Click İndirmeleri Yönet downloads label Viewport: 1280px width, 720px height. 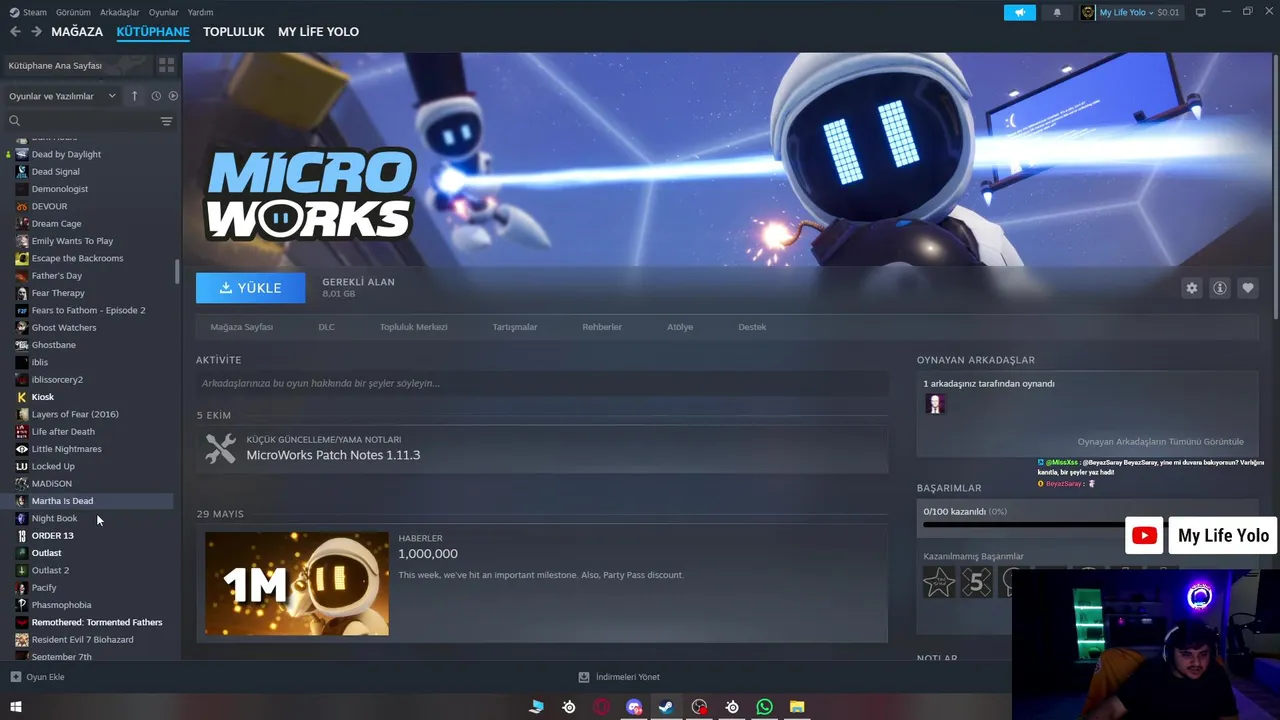(x=628, y=677)
